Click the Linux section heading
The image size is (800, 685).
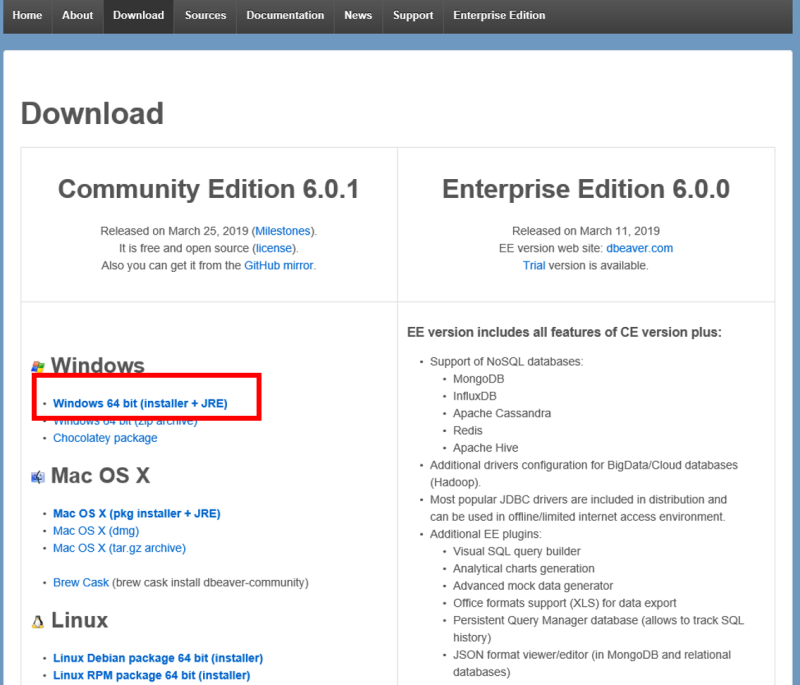80,620
